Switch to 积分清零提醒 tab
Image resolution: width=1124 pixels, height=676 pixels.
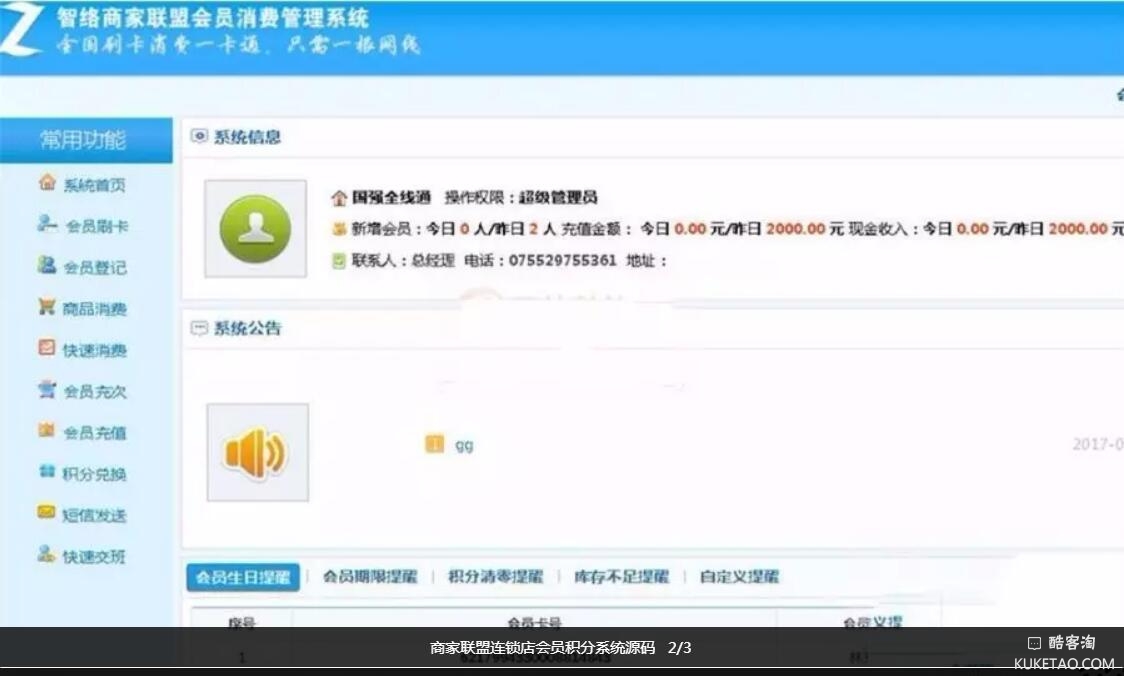pyautogui.click(x=495, y=576)
